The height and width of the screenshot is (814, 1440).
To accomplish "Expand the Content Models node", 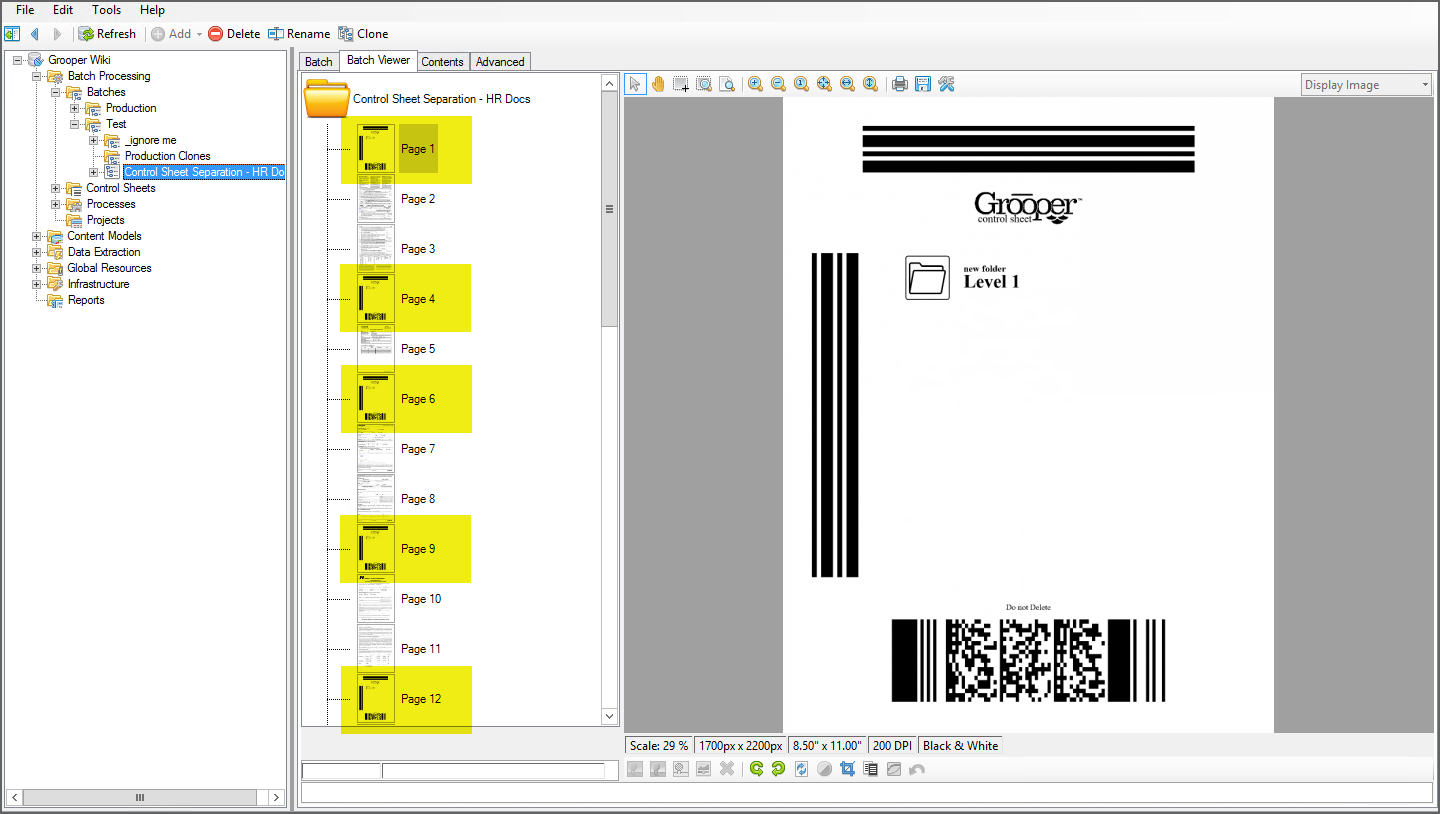I will [37, 236].
